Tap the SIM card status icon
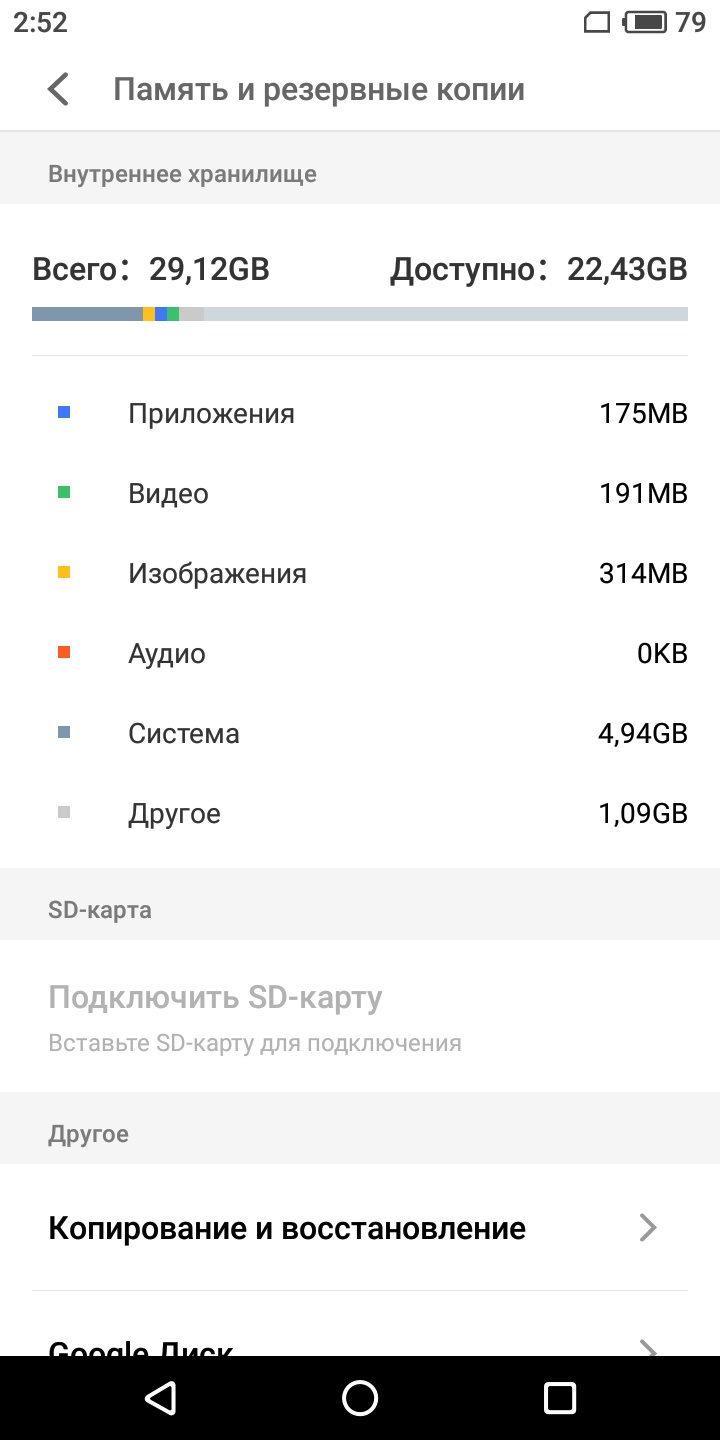This screenshot has height=1440, width=720. click(x=597, y=22)
